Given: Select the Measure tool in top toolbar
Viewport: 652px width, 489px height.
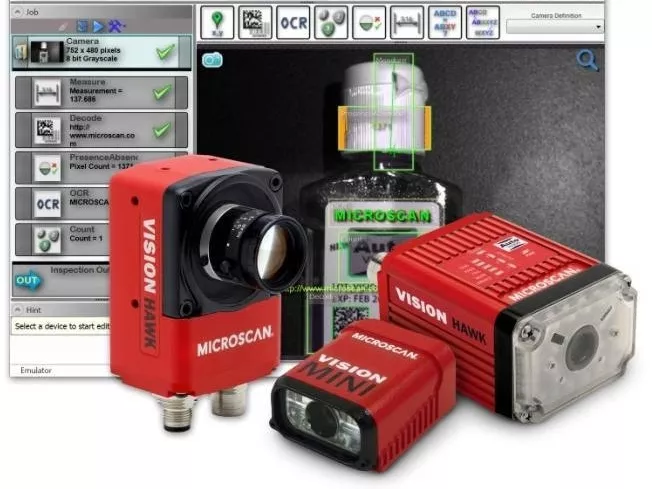Looking at the screenshot, I should [407, 22].
